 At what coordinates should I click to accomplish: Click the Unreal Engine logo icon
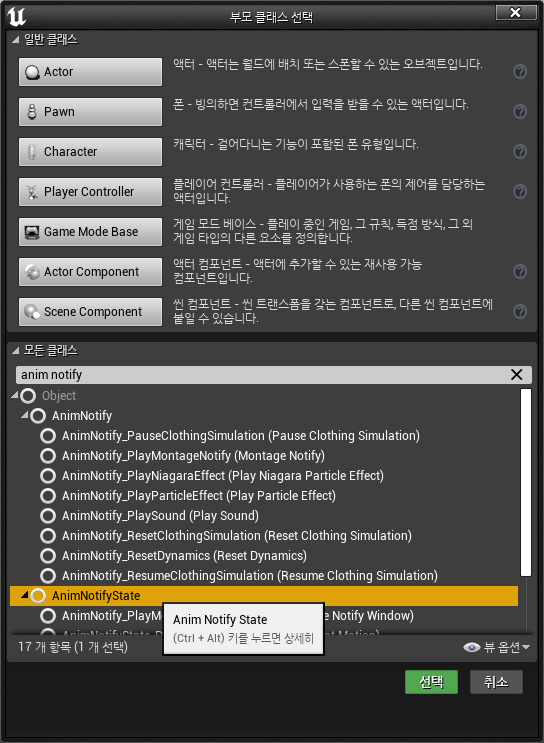(x=17, y=16)
